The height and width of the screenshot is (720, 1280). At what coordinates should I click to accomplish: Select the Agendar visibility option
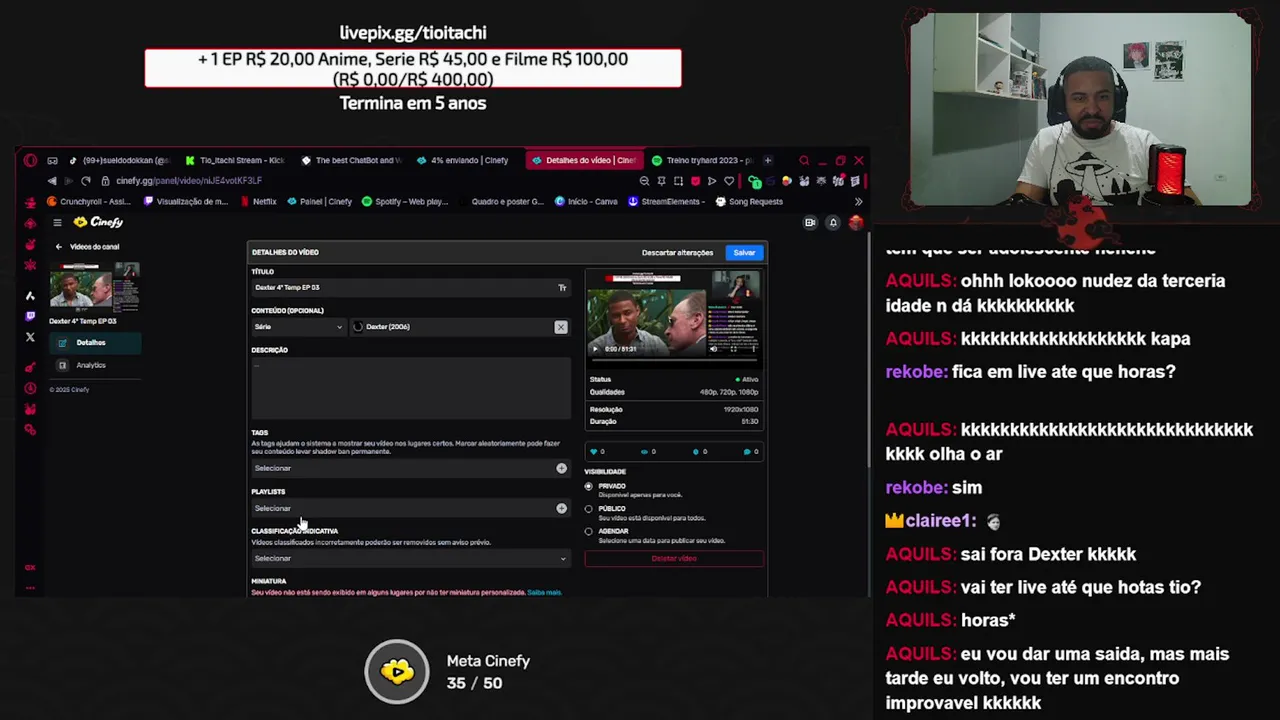click(588, 532)
